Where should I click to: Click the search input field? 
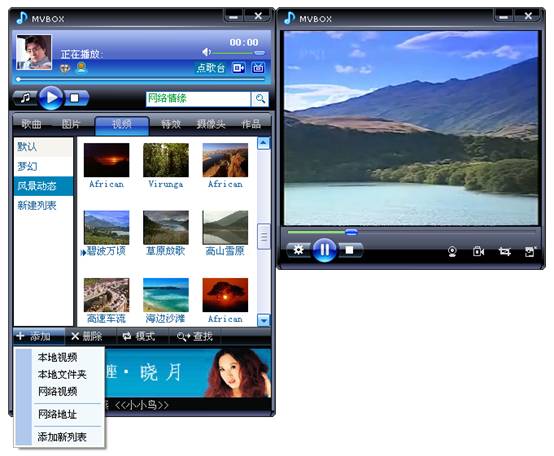198,99
